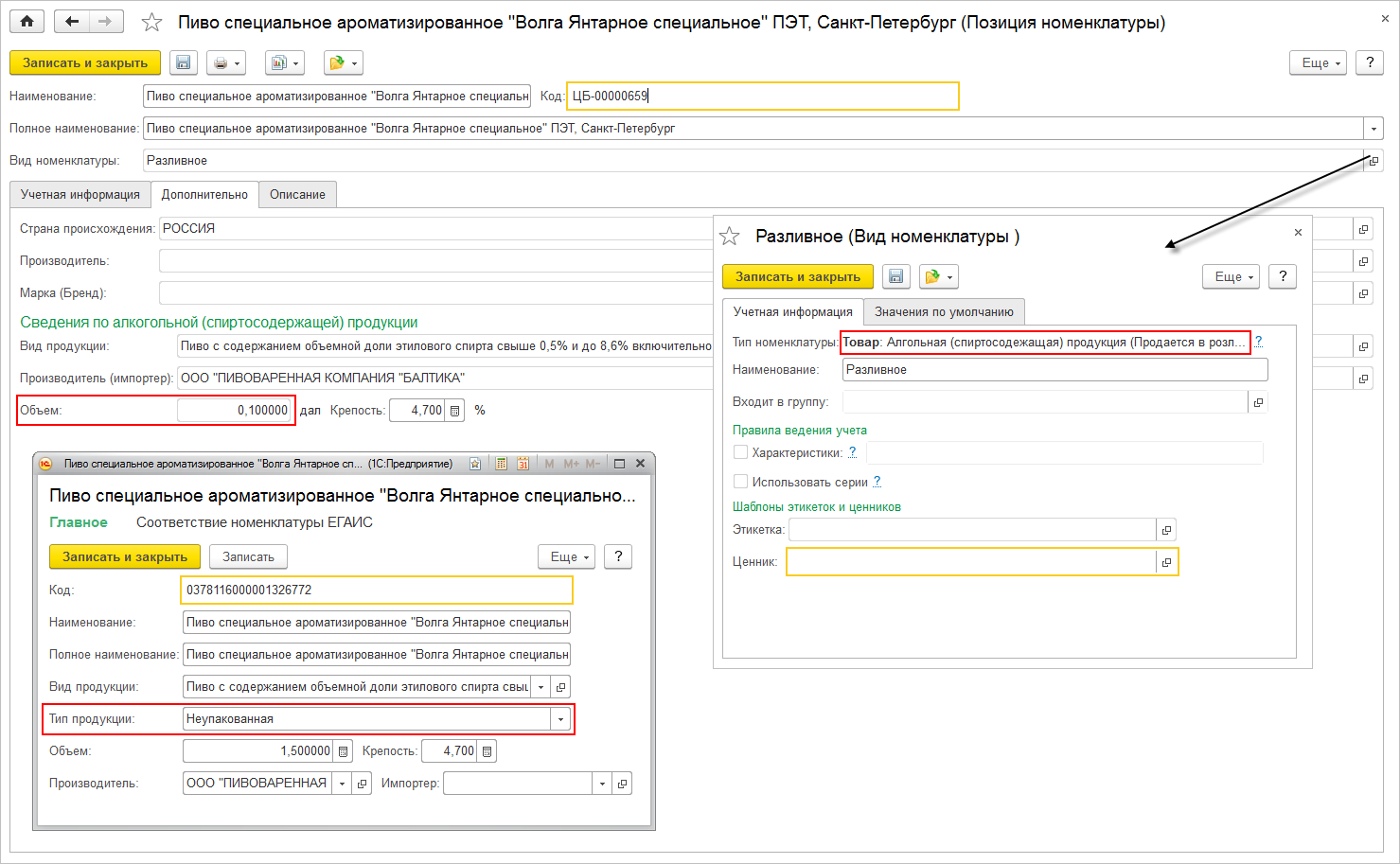
Task: Open help in the ЕГАИС window
Action: (618, 556)
